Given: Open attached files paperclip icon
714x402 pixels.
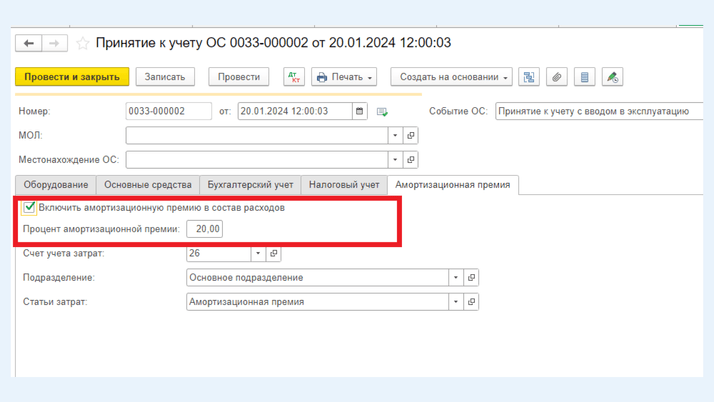Looking at the screenshot, I should point(556,77).
